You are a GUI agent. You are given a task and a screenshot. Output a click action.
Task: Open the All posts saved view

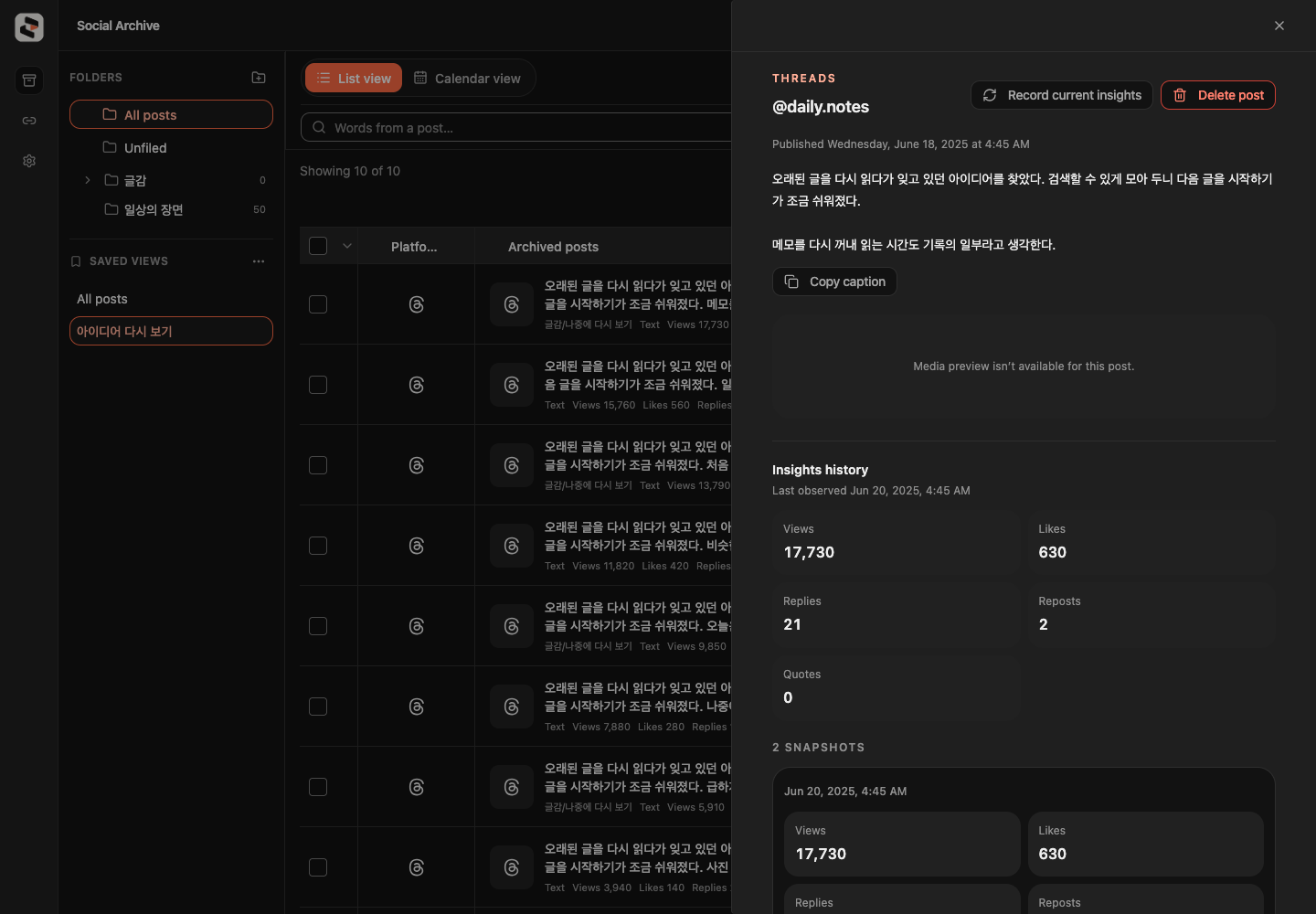pos(171,299)
